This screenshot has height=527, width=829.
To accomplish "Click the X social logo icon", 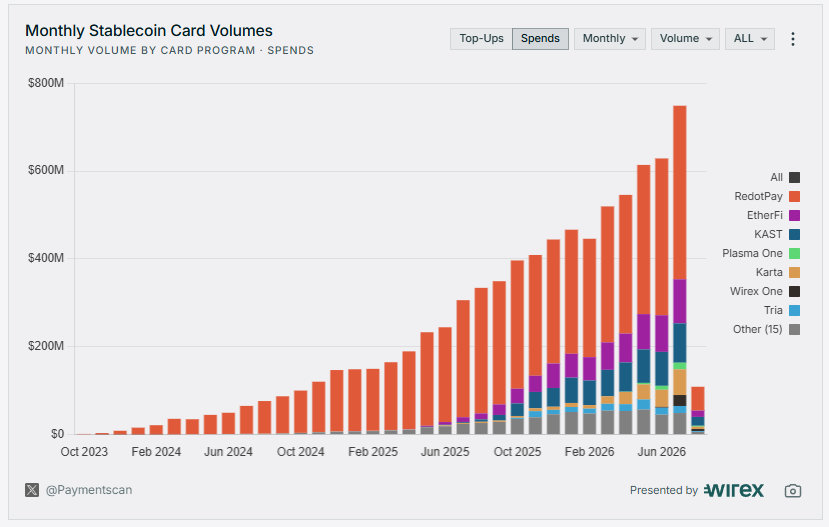I will tap(32, 490).
